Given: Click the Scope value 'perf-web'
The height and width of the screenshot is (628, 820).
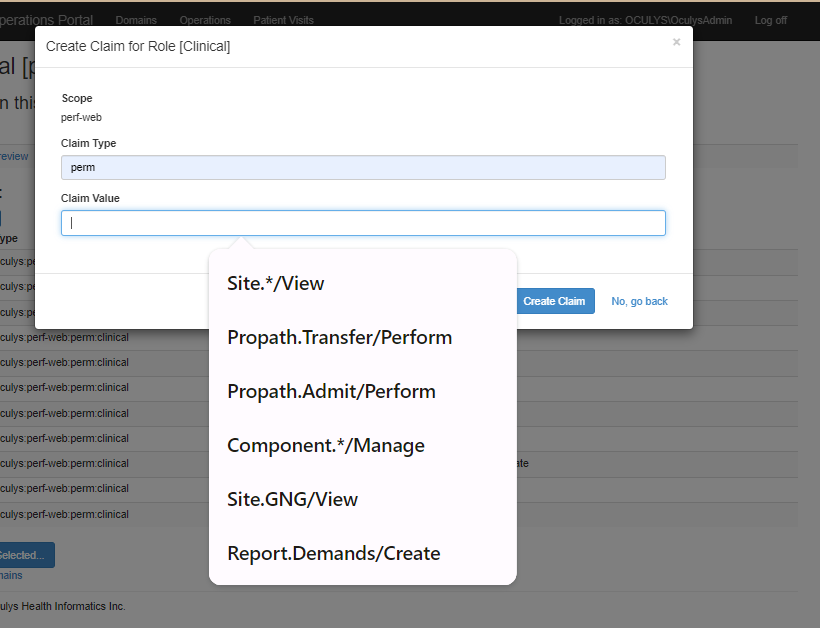Looking at the screenshot, I should pyautogui.click(x=81, y=117).
